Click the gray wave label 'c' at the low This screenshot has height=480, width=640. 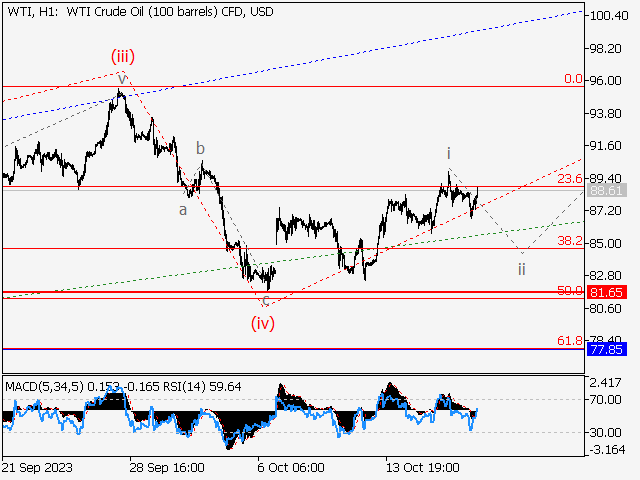pyautogui.click(x=266, y=301)
